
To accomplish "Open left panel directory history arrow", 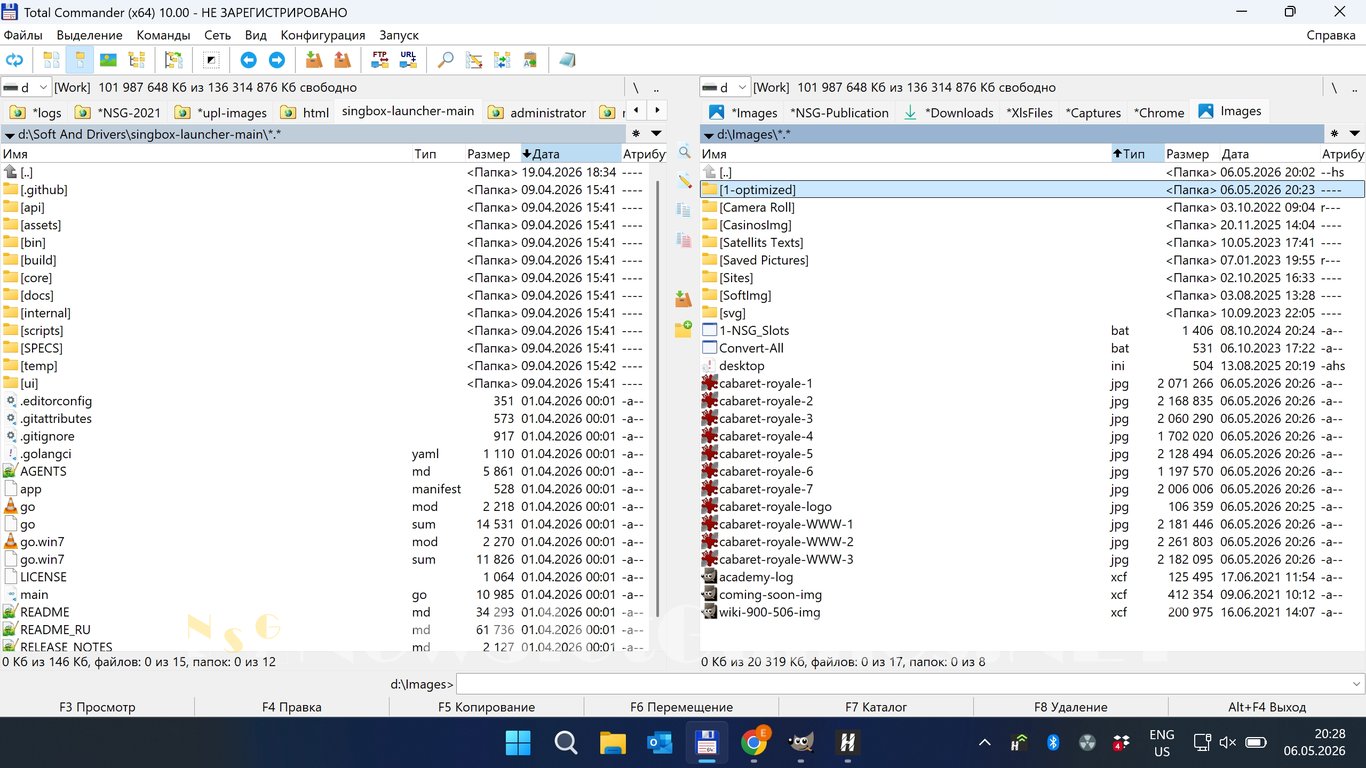I will (656, 133).
